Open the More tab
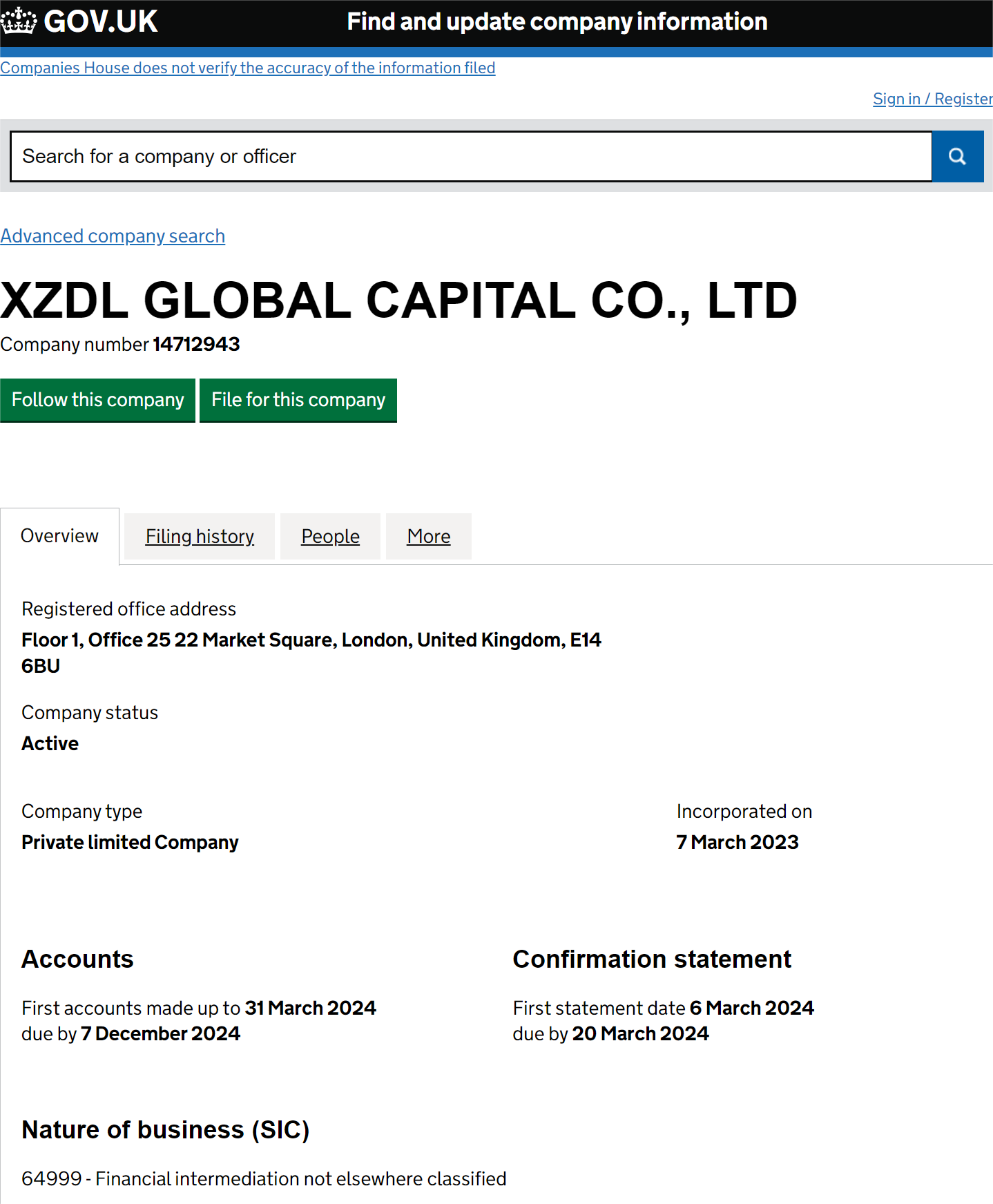This screenshot has height=1204, width=993. [429, 537]
